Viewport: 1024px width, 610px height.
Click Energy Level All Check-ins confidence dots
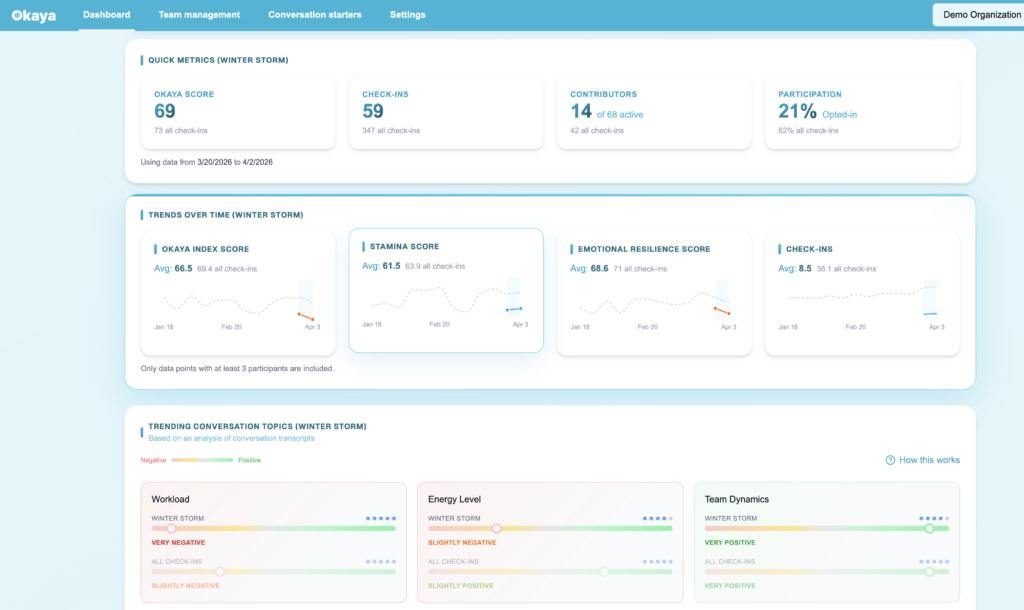tap(658, 562)
